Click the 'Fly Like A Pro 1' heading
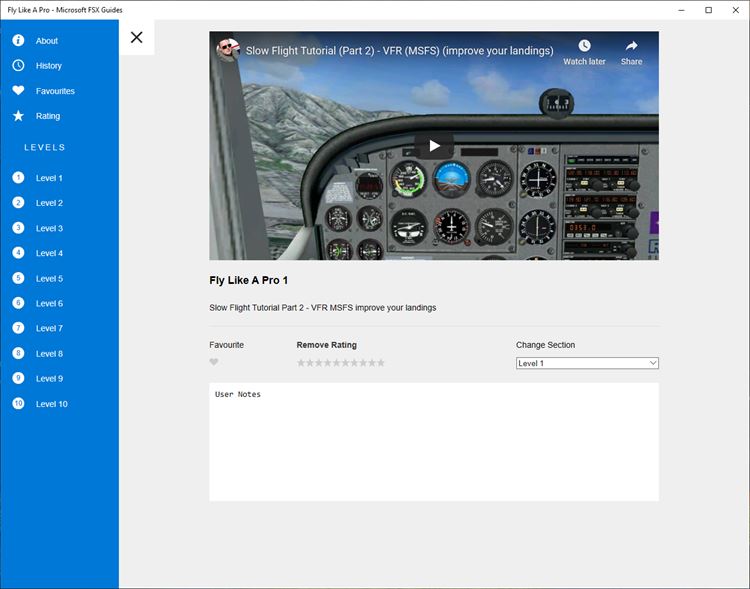The image size is (750, 589). pos(248,280)
